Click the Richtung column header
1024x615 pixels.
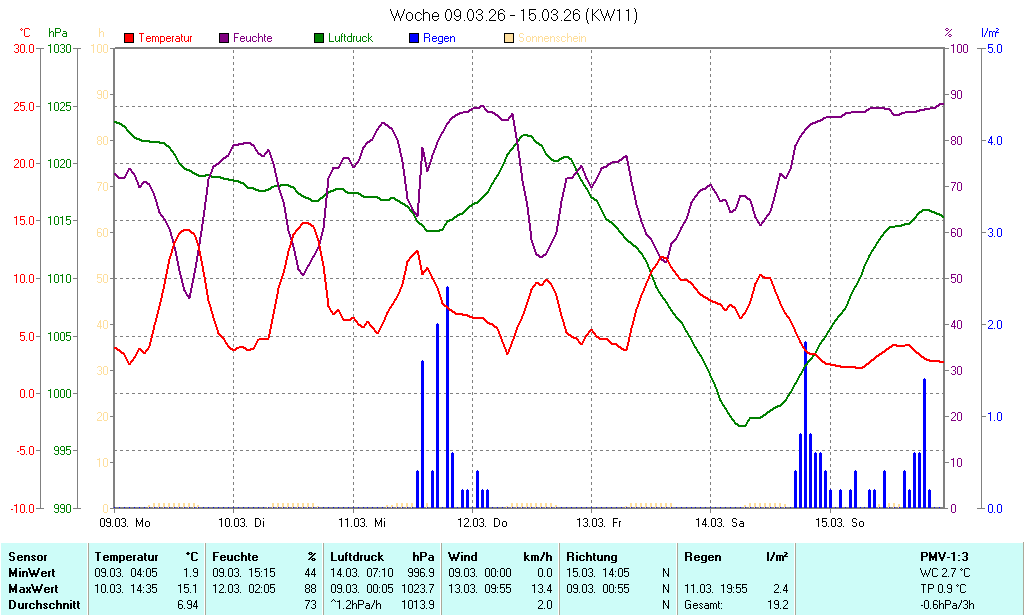592,556
